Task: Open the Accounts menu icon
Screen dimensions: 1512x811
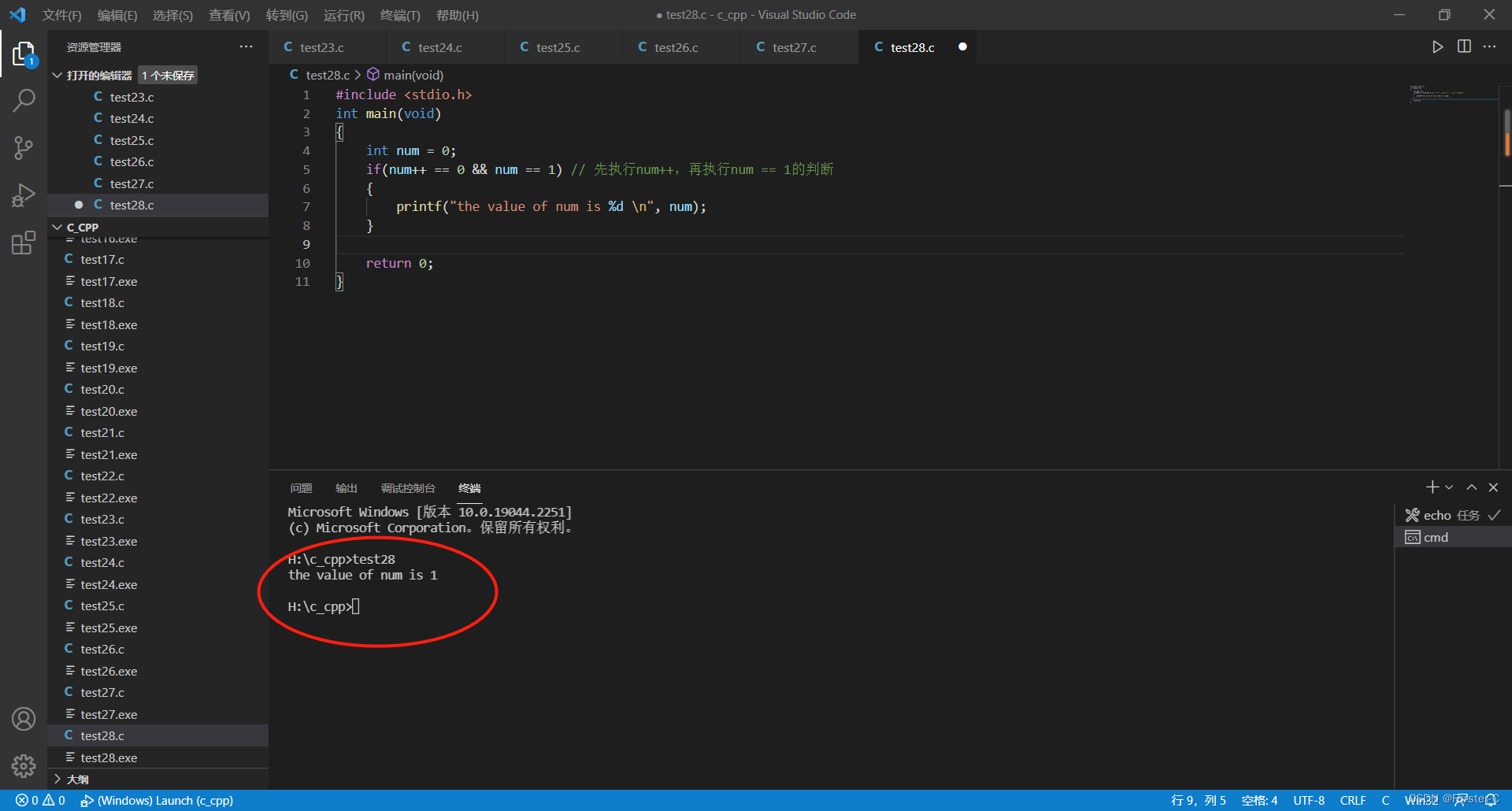Action: (24, 719)
